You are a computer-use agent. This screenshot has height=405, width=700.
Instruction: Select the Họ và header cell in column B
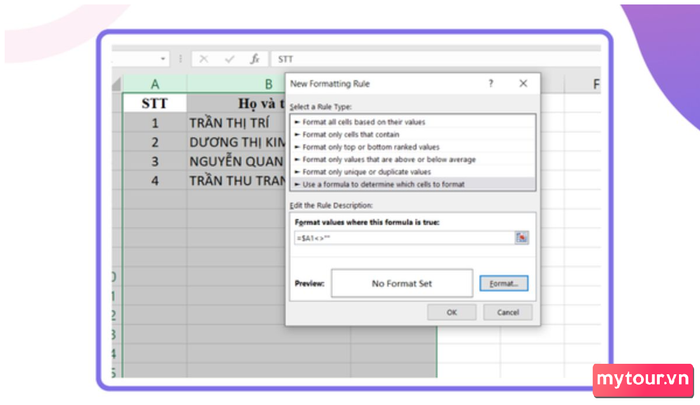(x=236, y=103)
